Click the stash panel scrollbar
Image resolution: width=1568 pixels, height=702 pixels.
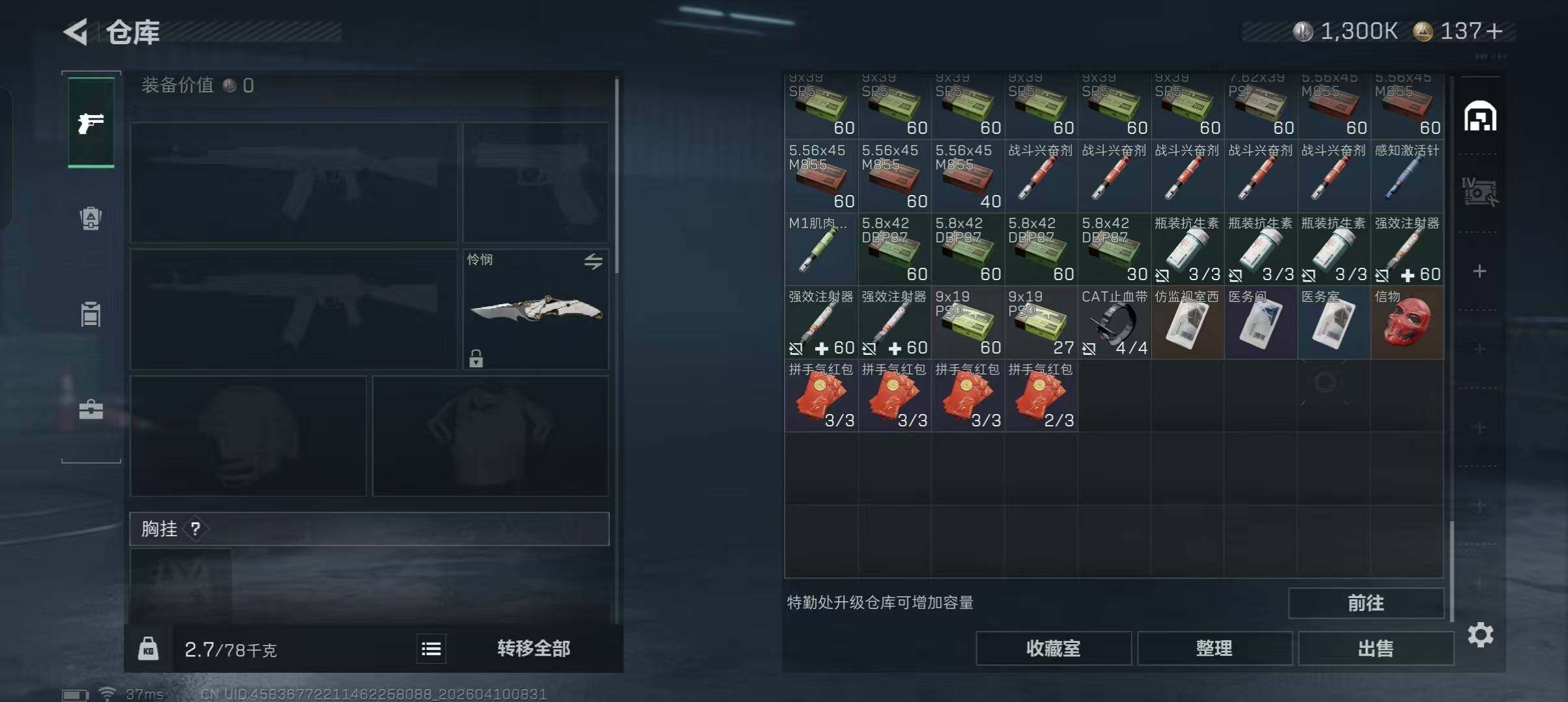(x=1452, y=571)
